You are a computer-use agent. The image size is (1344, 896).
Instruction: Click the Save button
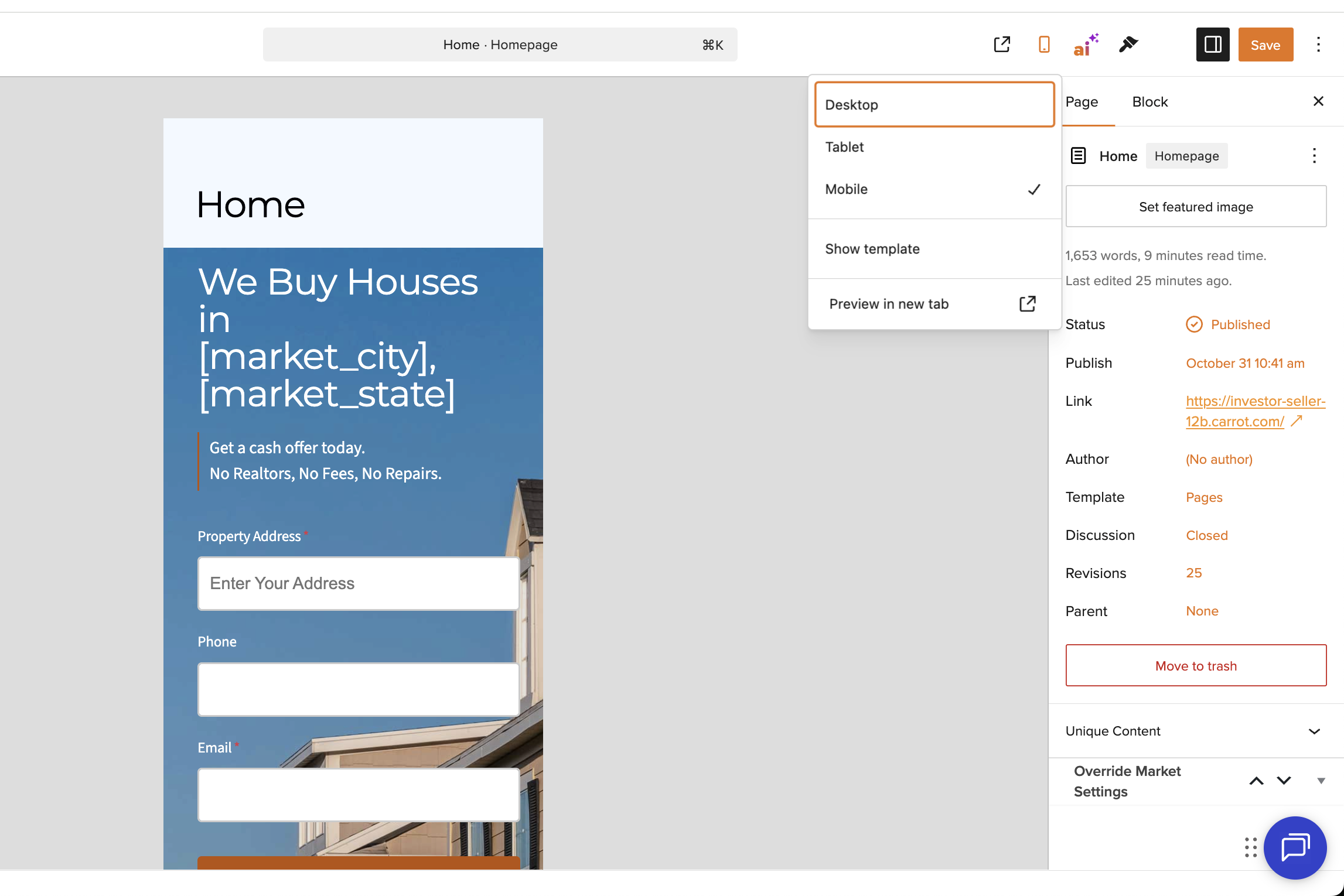pyautogui.click(x=1265, y=45)
